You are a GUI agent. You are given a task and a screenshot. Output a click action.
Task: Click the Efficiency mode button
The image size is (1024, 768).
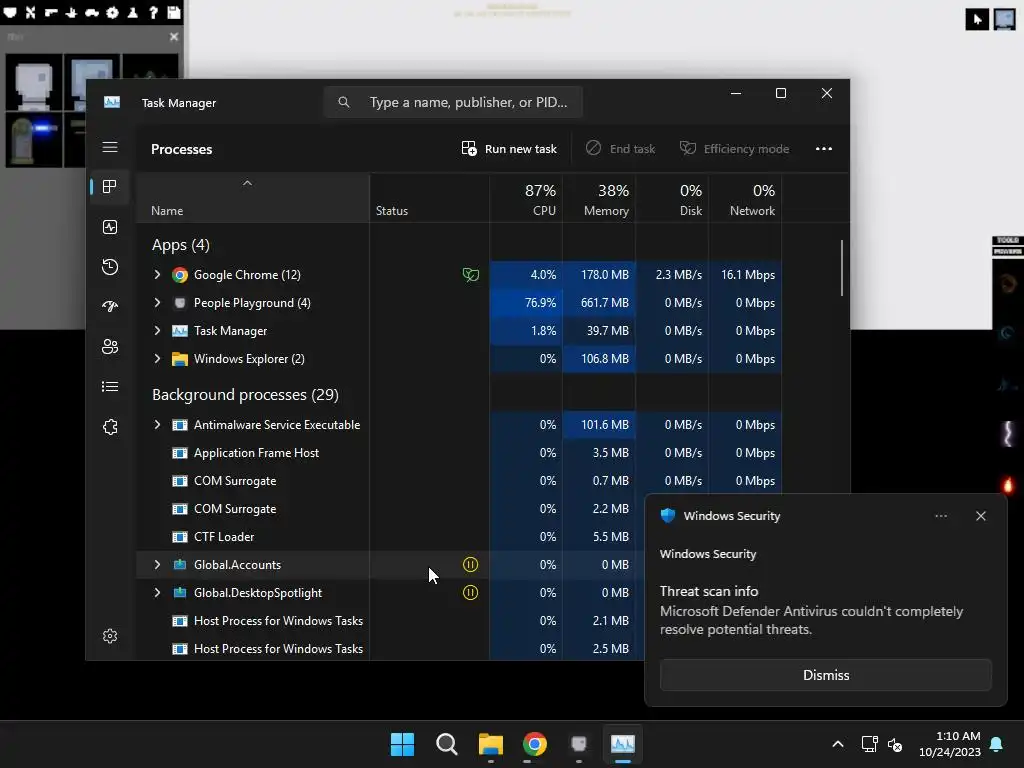click(x=735, y=149)
